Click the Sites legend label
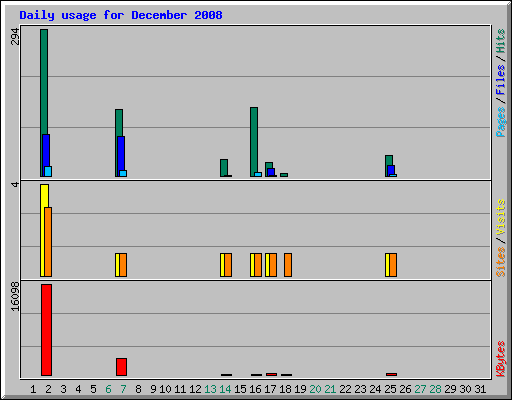Screen dimensions: 512x400 (x=500, y=262)
